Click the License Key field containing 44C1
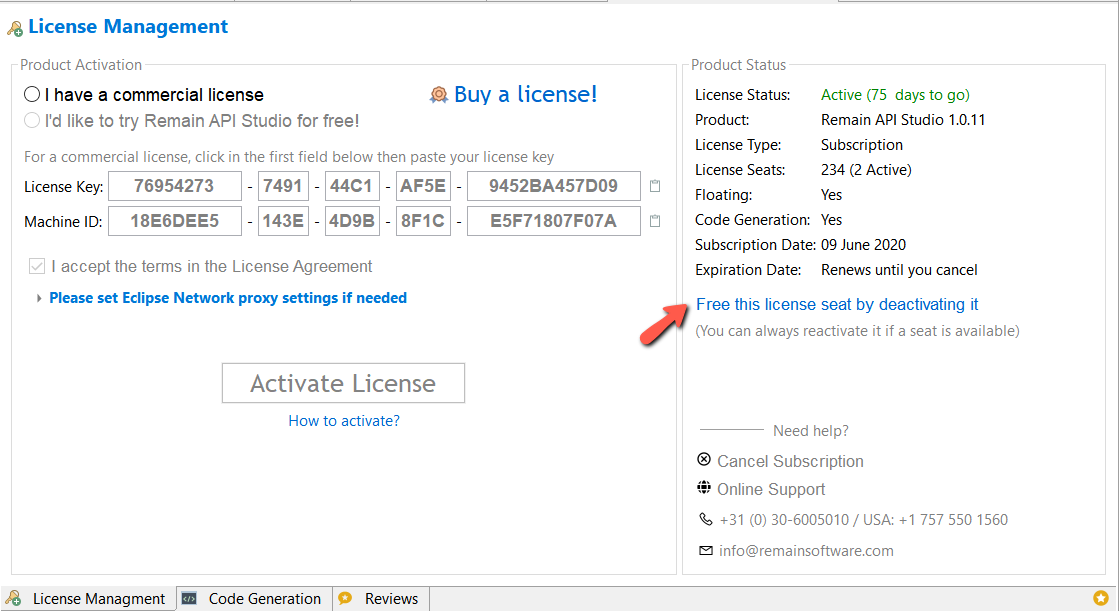 352,186
